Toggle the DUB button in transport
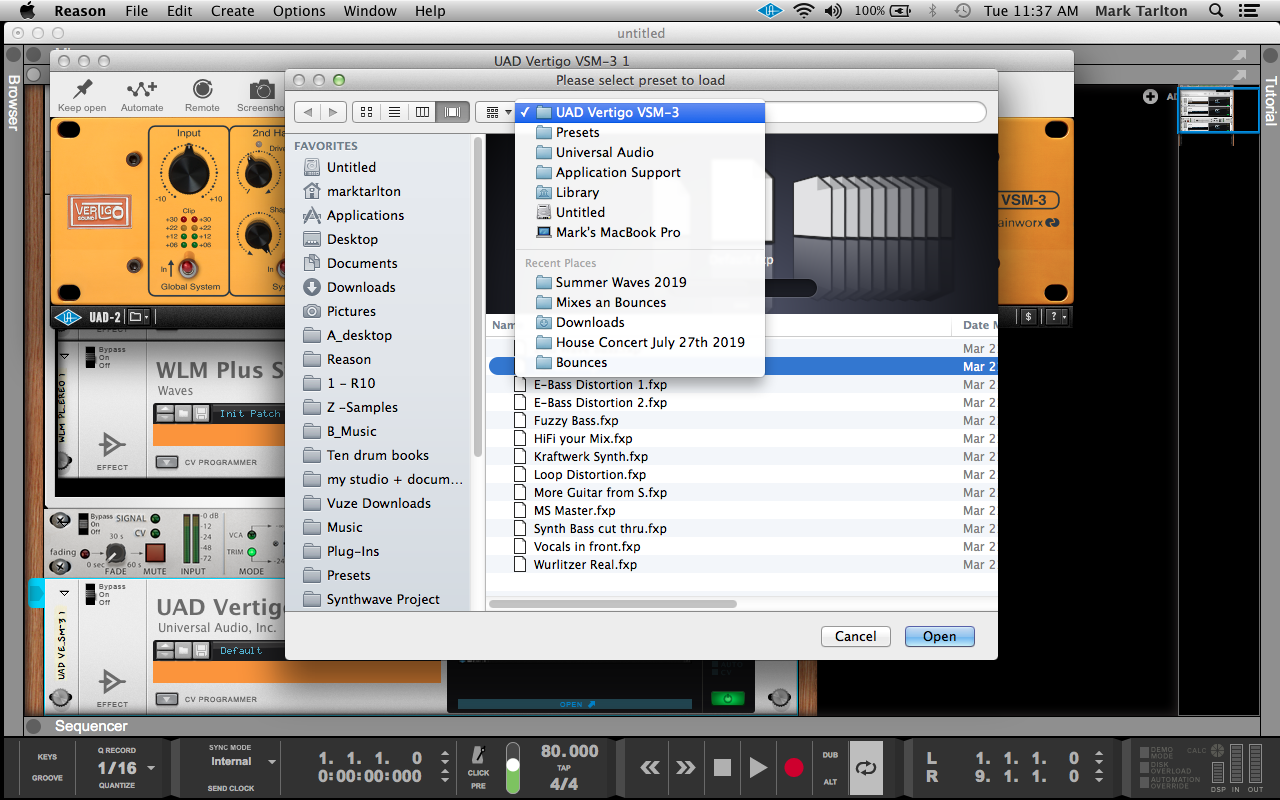 pos(830,755)
